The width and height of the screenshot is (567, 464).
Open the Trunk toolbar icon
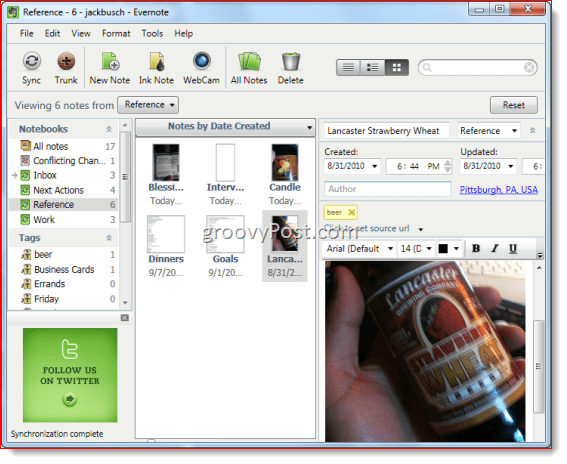[66, 68]
